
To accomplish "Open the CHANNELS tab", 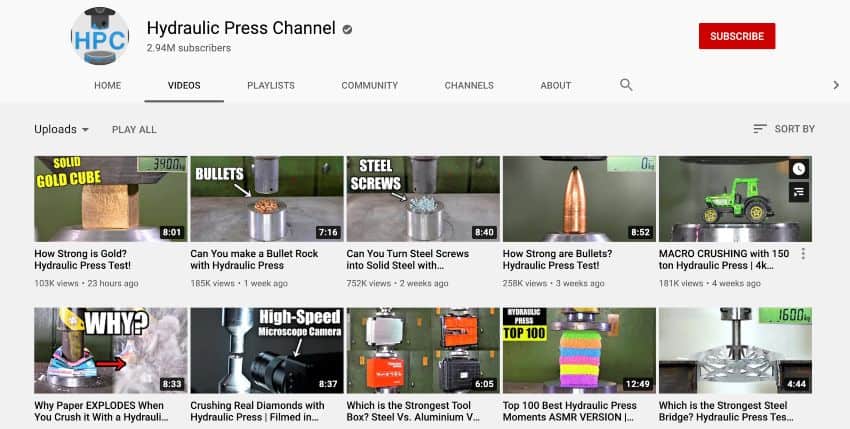I will [469, 85].
